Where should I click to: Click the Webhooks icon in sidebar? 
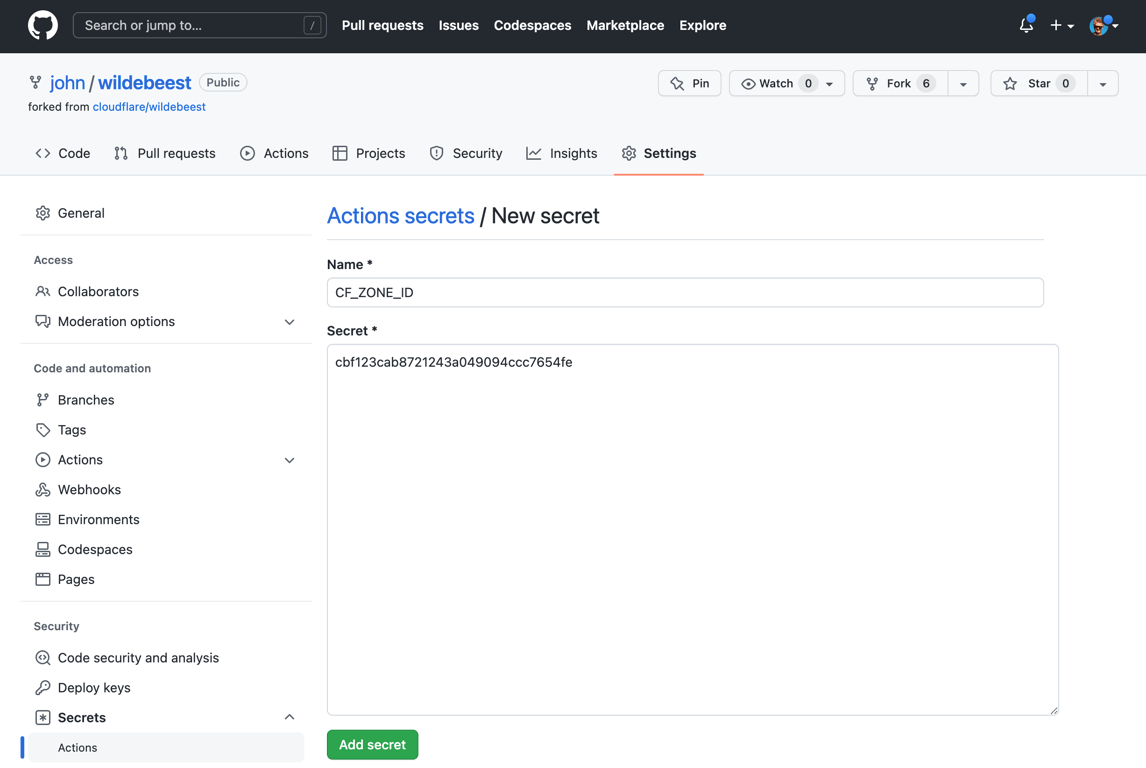click(43, 490)
